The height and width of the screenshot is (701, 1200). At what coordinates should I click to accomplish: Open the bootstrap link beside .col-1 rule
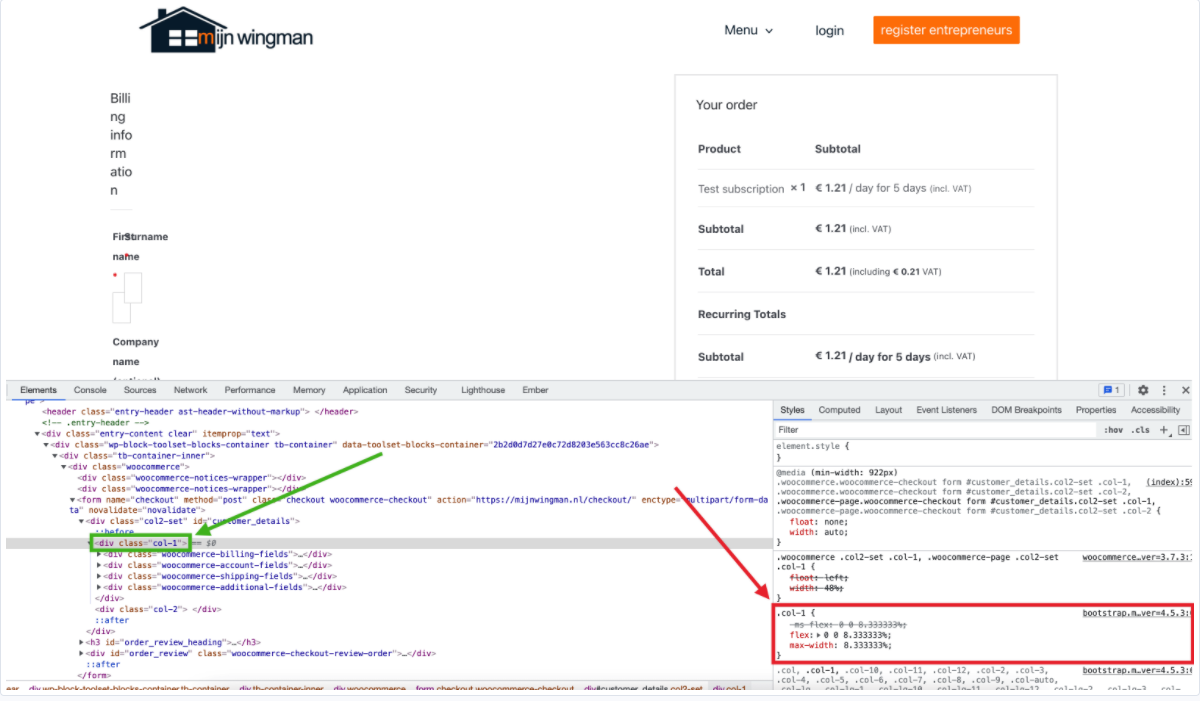[1138, 612]
